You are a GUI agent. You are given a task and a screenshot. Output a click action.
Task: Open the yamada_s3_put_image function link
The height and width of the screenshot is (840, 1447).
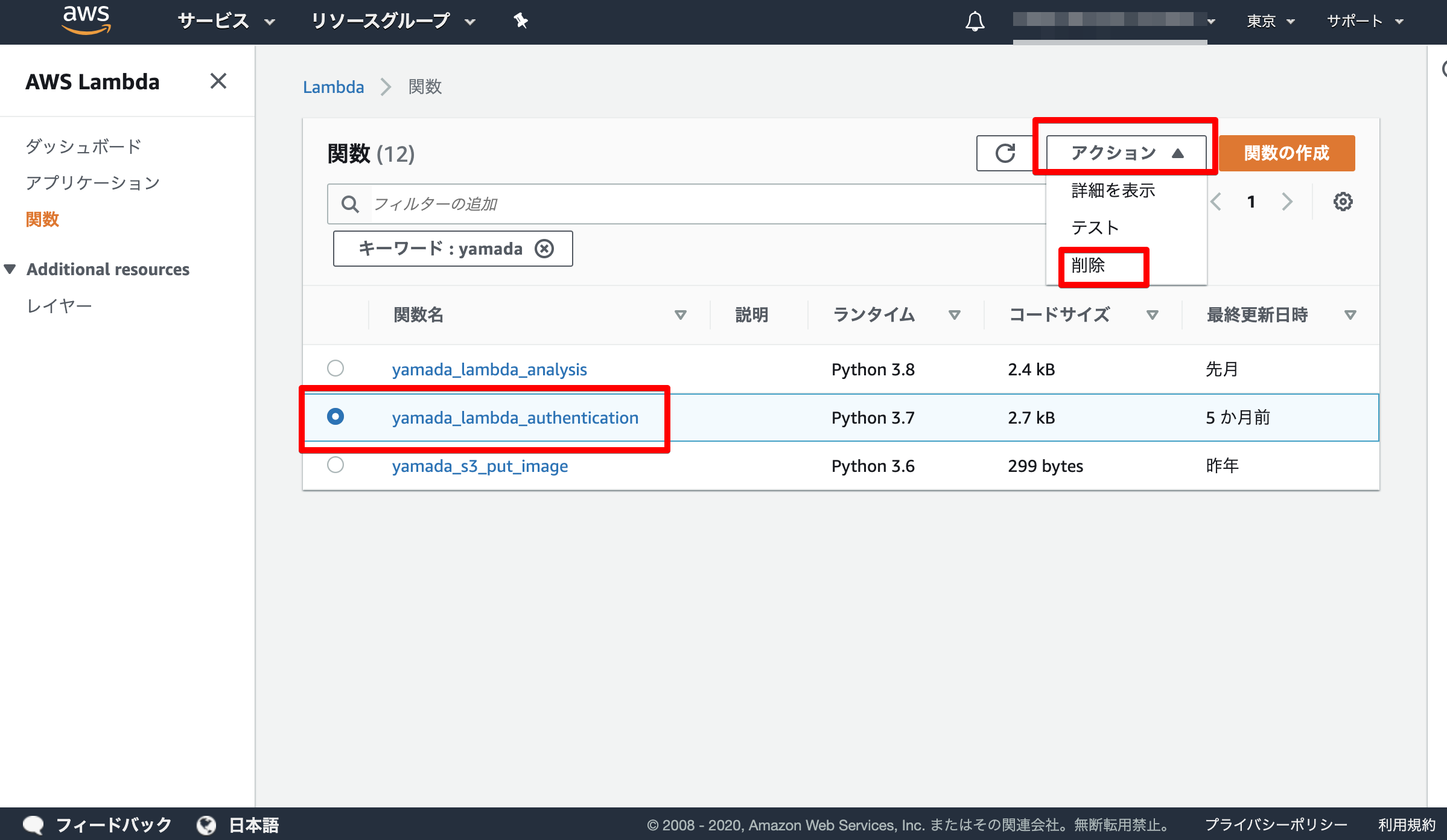(x=480, y=466)
